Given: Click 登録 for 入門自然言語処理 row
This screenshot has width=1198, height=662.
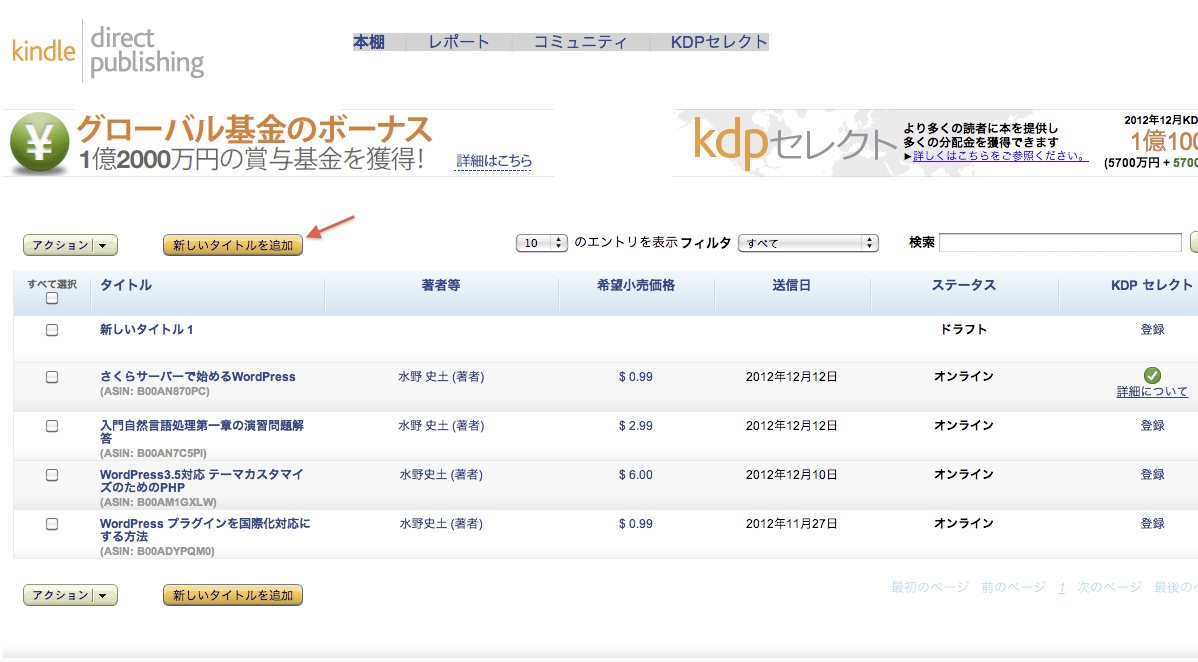Looking at the screenshot, I should 1152,426.
